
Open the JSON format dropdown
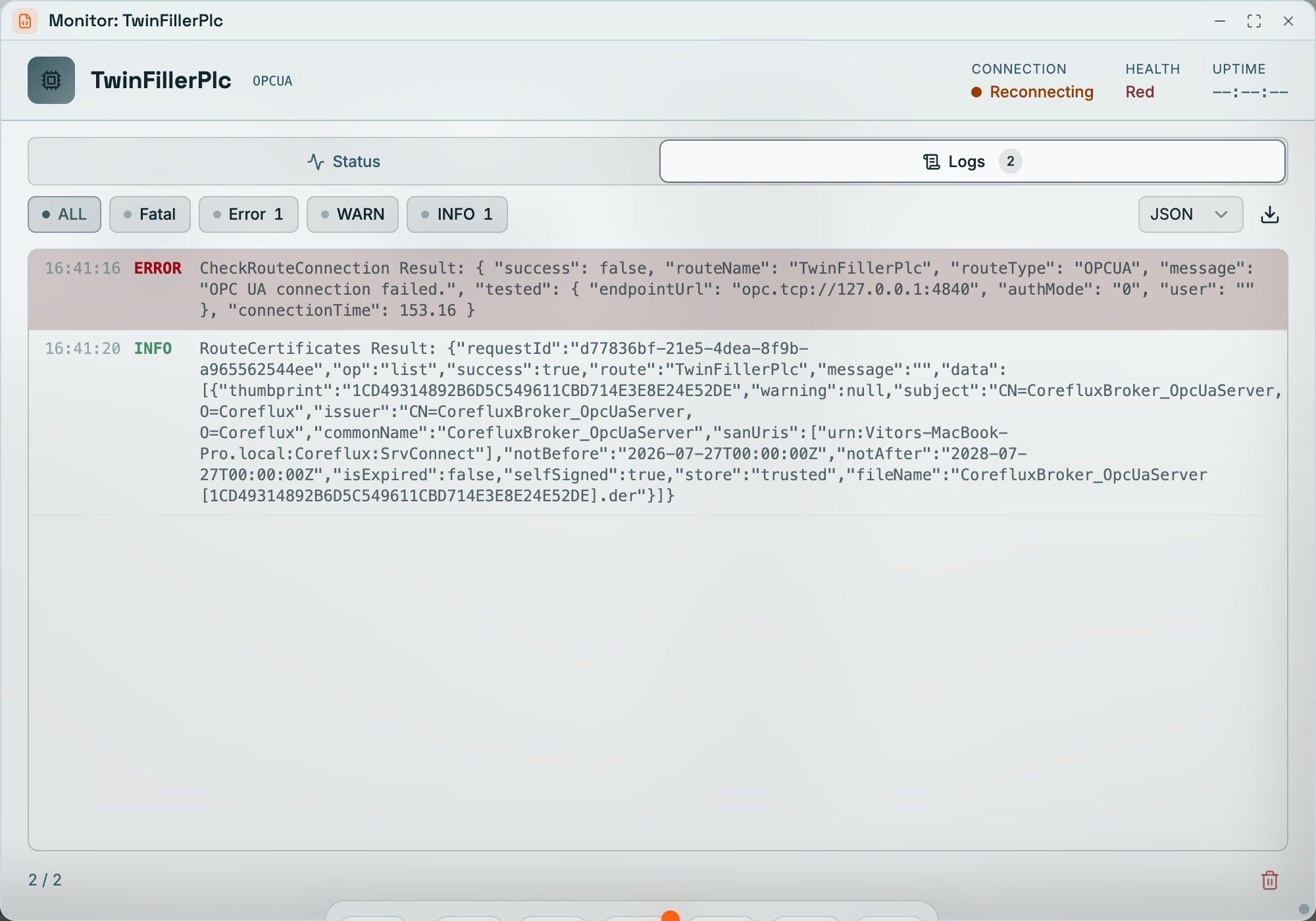pos(1190,214)
